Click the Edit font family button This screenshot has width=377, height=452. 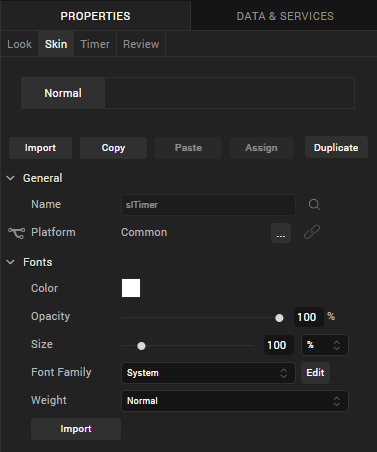[315, 373]
